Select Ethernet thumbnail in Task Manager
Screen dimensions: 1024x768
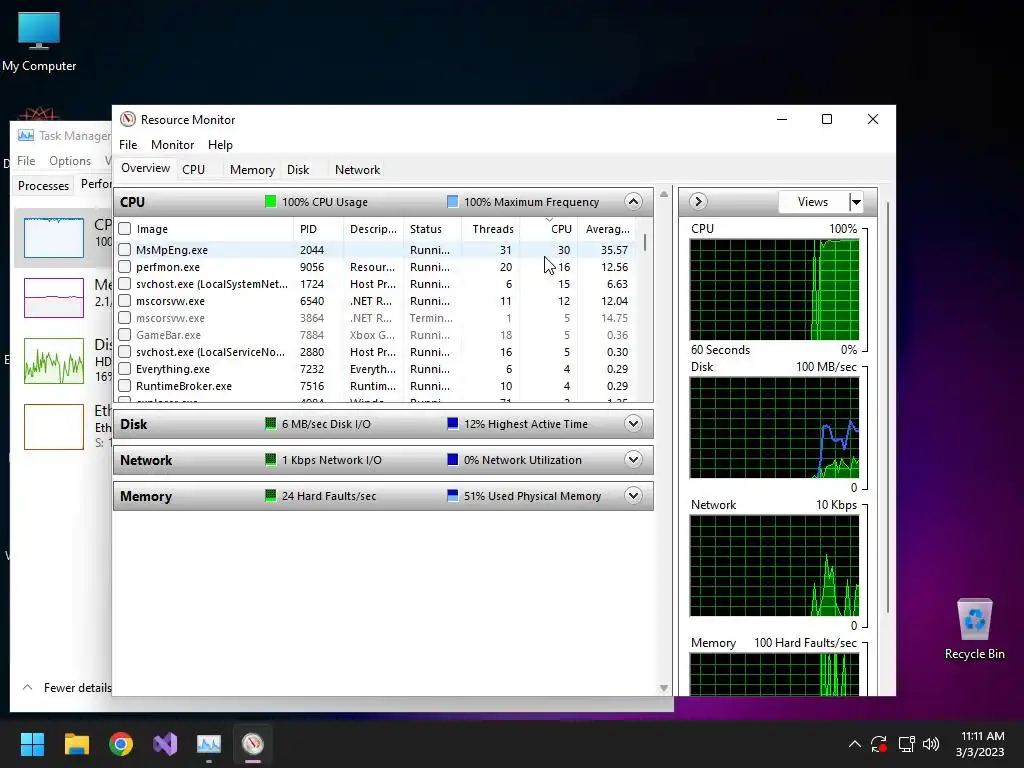pyautogui.click(x=54, y=427)
